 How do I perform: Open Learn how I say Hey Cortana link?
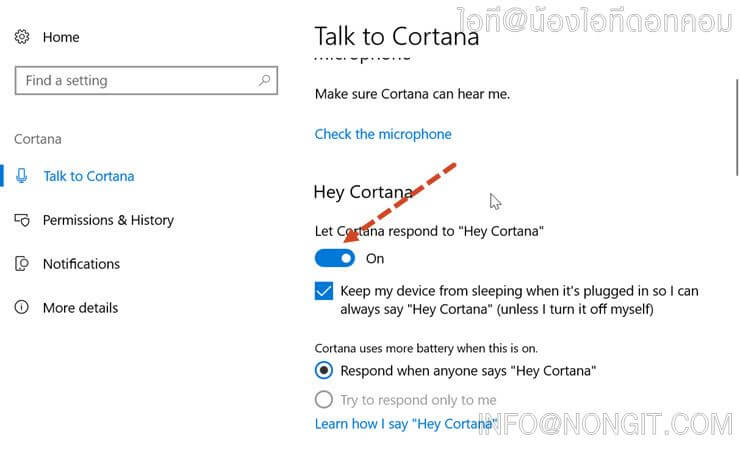pyautogui.click(x=405, y=424)
